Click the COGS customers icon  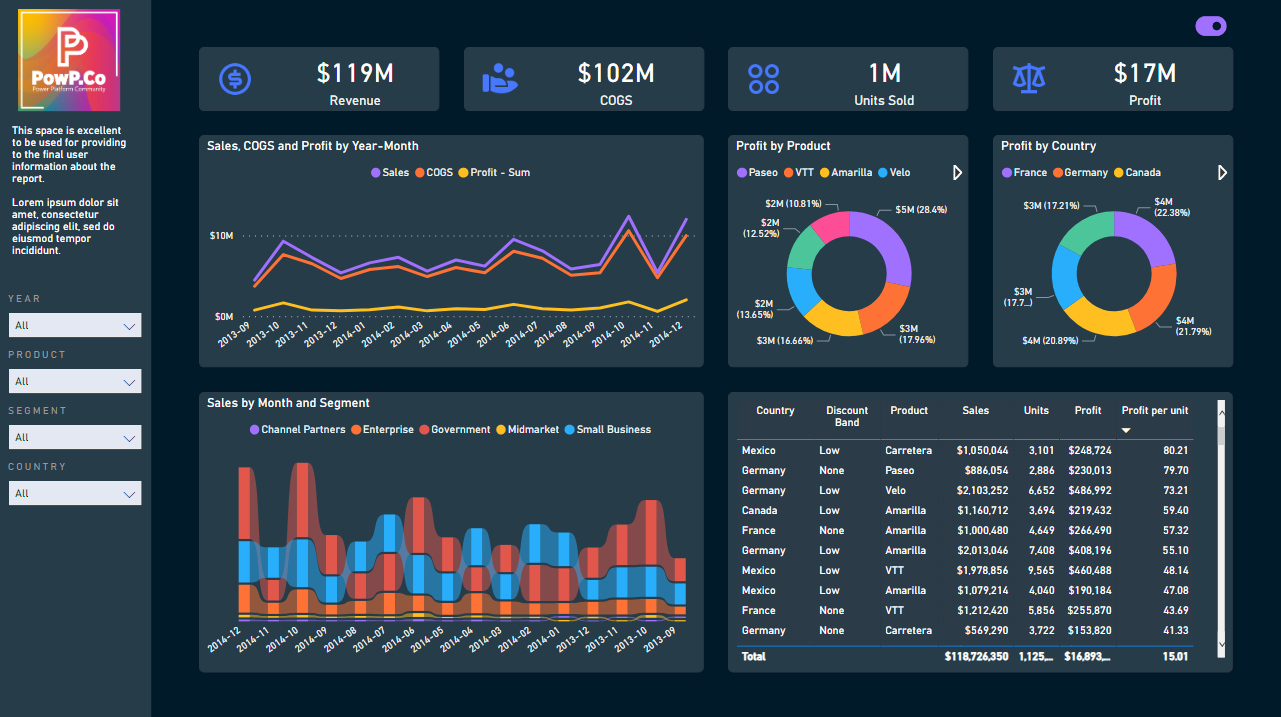pos(499,78)
